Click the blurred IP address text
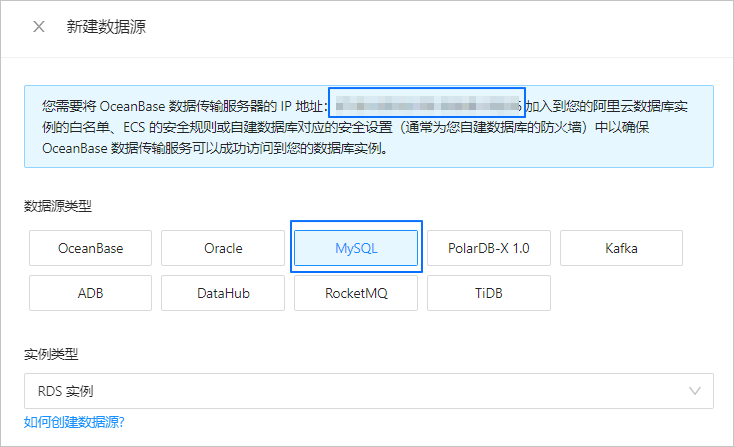The height and width of the screenshot is (447, 734). [x=427, y=104]
